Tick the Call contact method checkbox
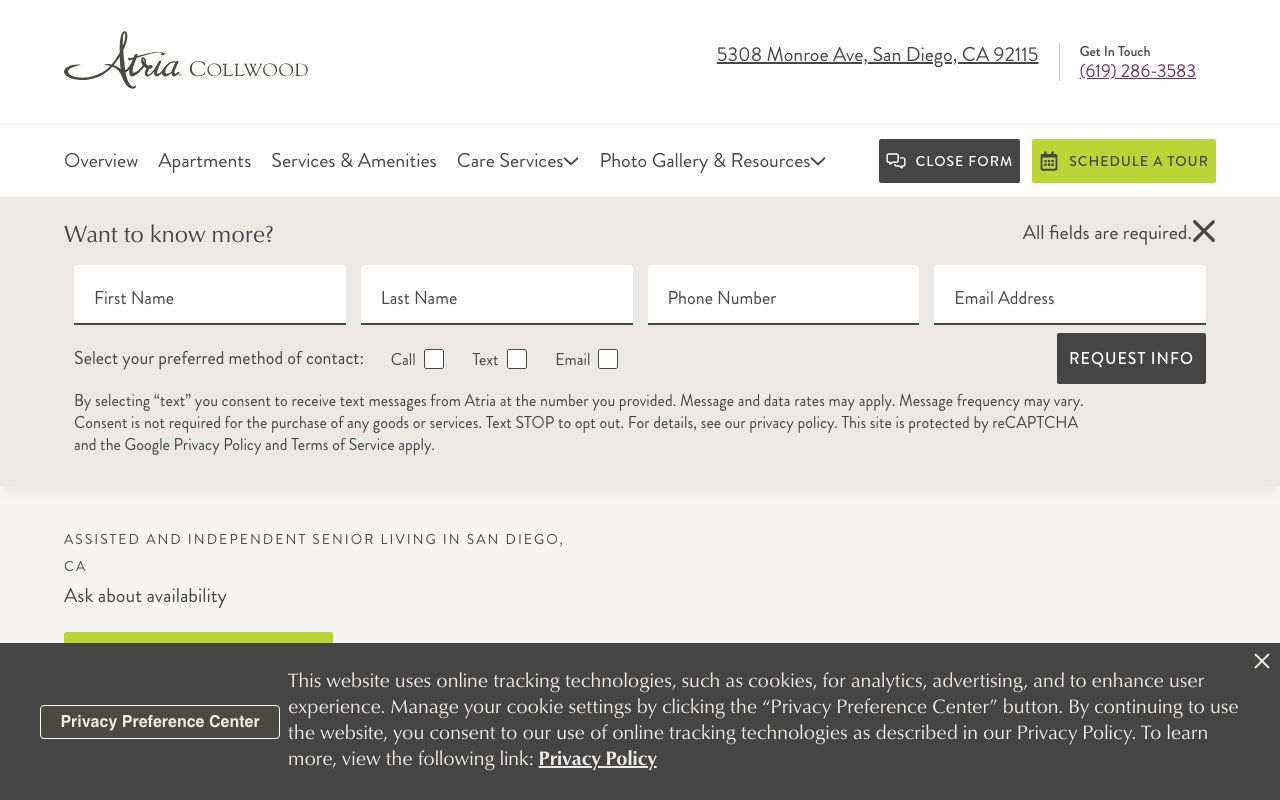The image size is (1280, 800). click(x=434, y=359)
